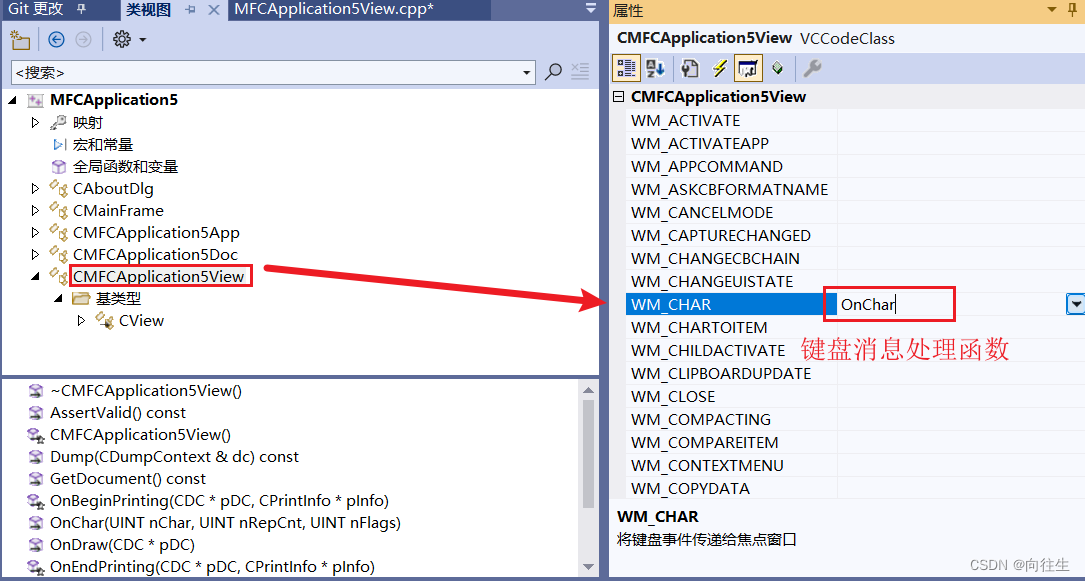Screen dimensions: 1085x581
Task: Click the OnChar value field
Action: coord(951,304)
